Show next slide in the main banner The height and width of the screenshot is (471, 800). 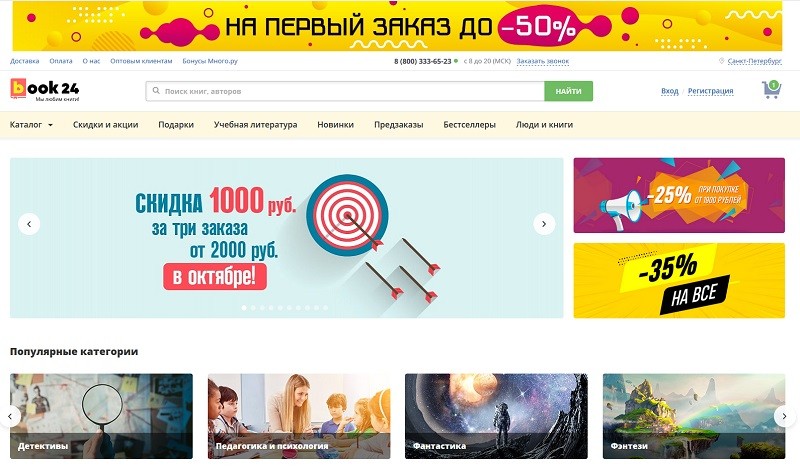click(544, 224)
